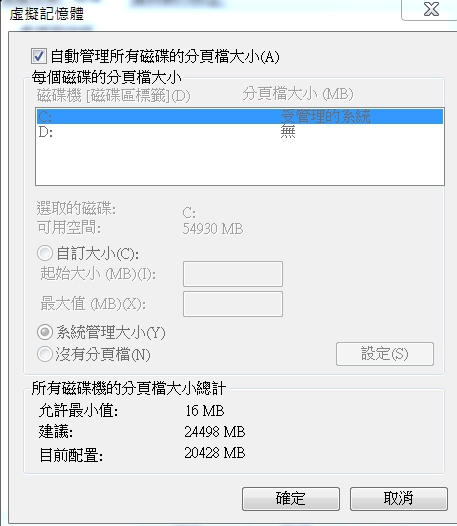Click the 最大值 (MB) input field

(233, 304)
